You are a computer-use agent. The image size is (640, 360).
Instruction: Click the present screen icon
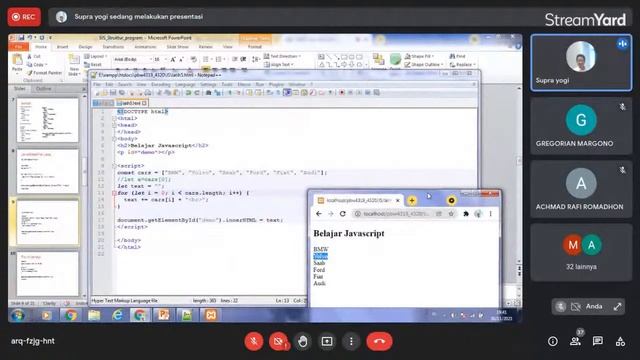click(x=327, y=341)
